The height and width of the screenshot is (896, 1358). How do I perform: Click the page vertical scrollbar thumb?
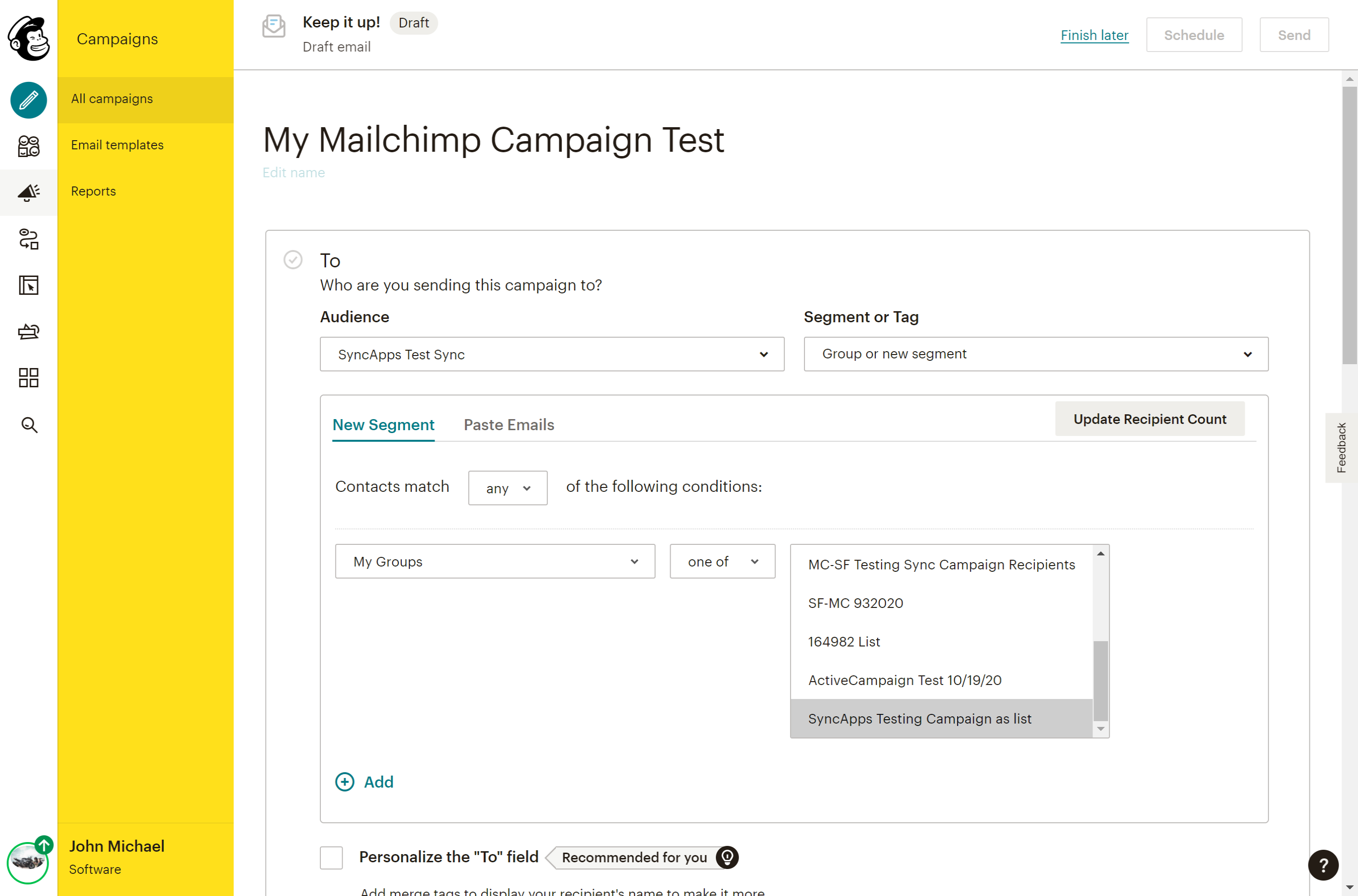pyautogui.click(x=1349, y=225)
